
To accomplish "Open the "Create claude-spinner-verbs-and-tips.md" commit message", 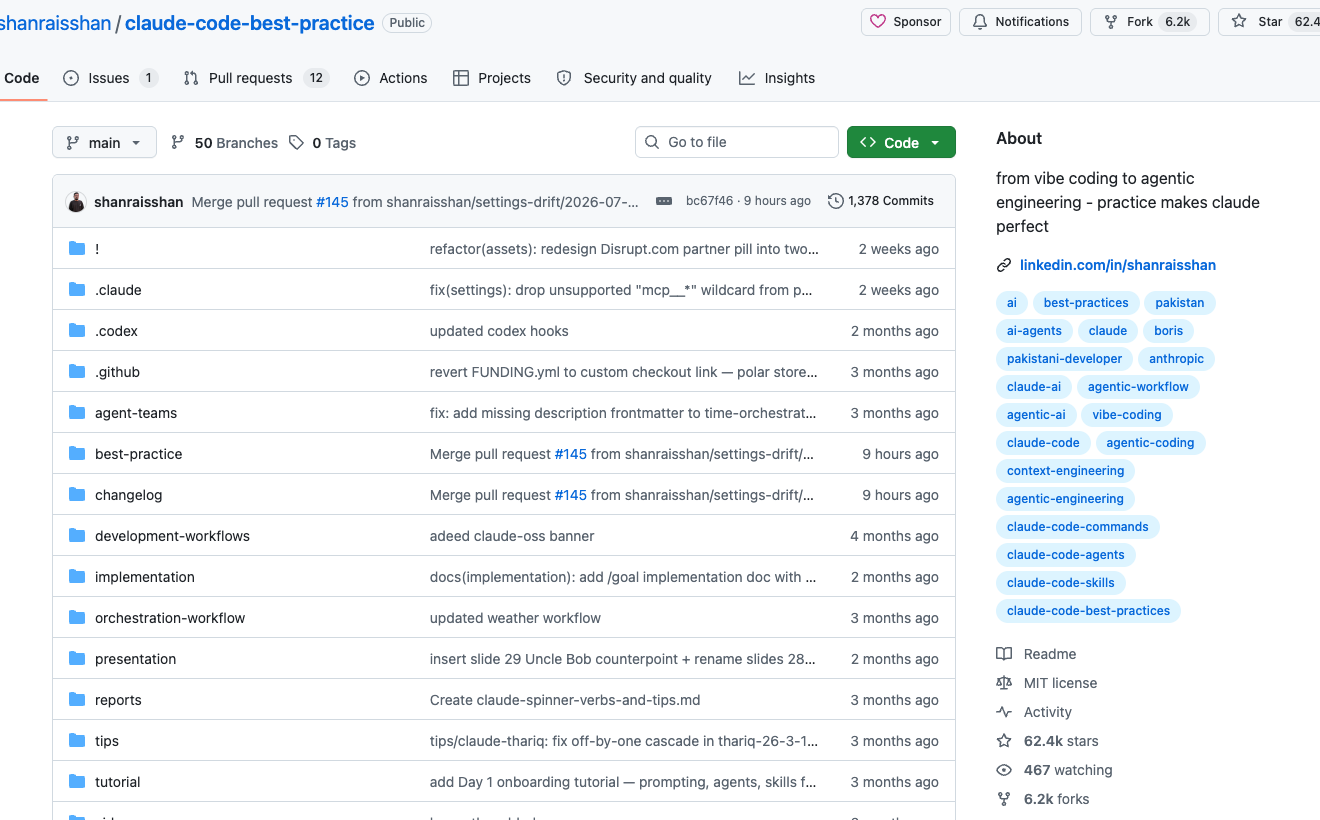I will point(565,700).
